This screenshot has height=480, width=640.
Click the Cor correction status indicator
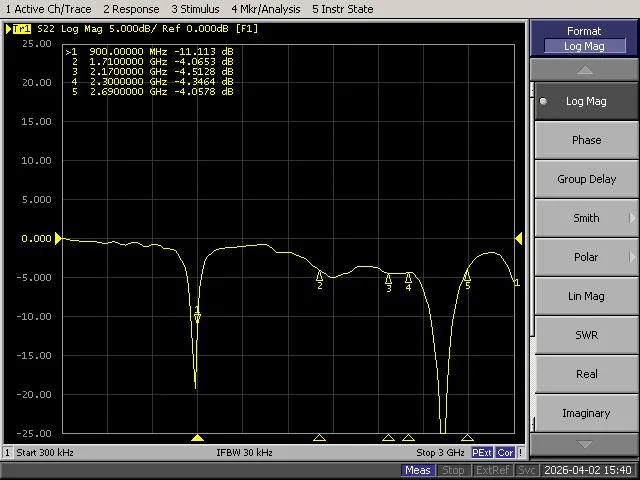(x=505, y=453)
